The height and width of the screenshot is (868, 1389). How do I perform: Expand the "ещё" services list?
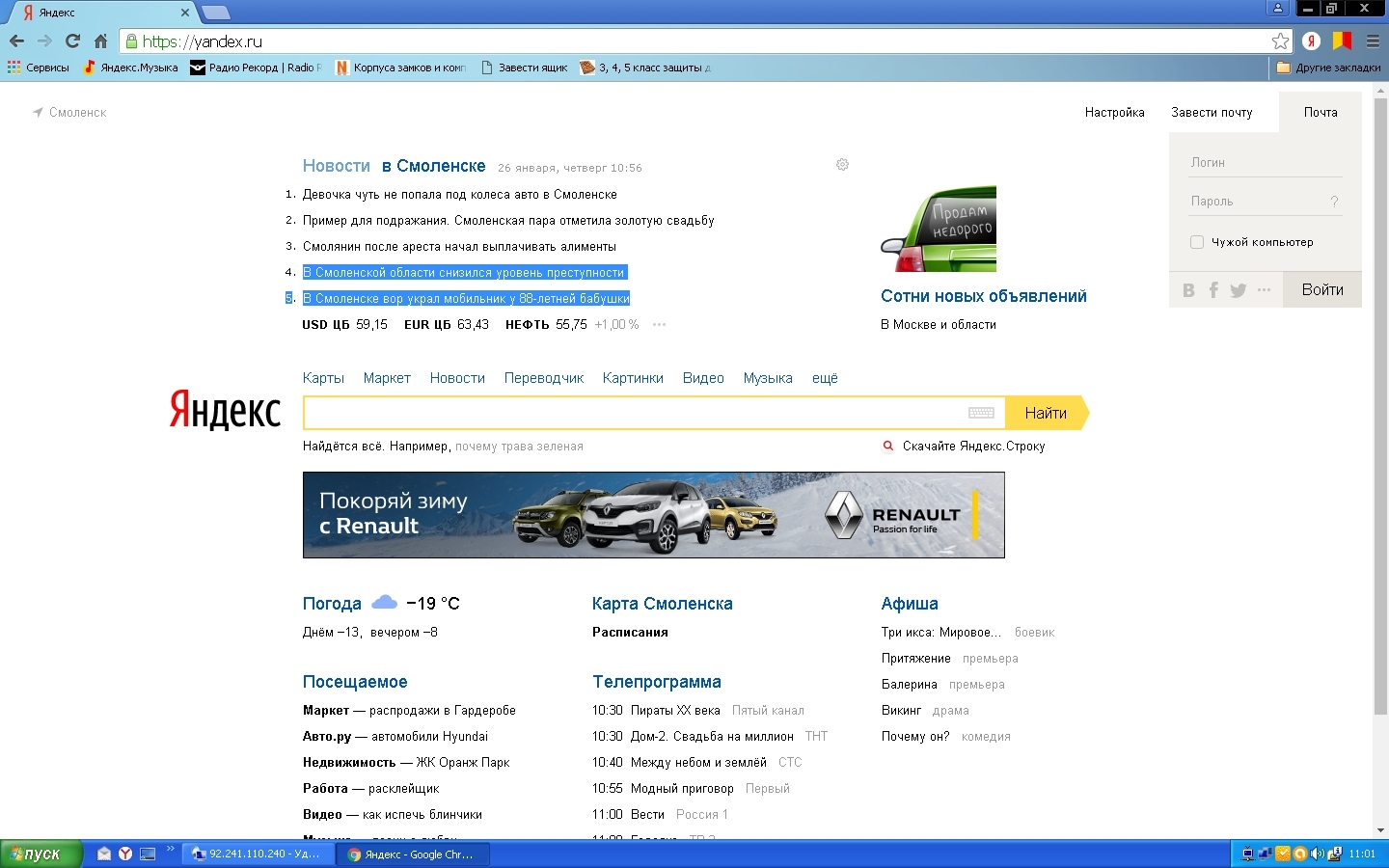click(x=825, y=378)
